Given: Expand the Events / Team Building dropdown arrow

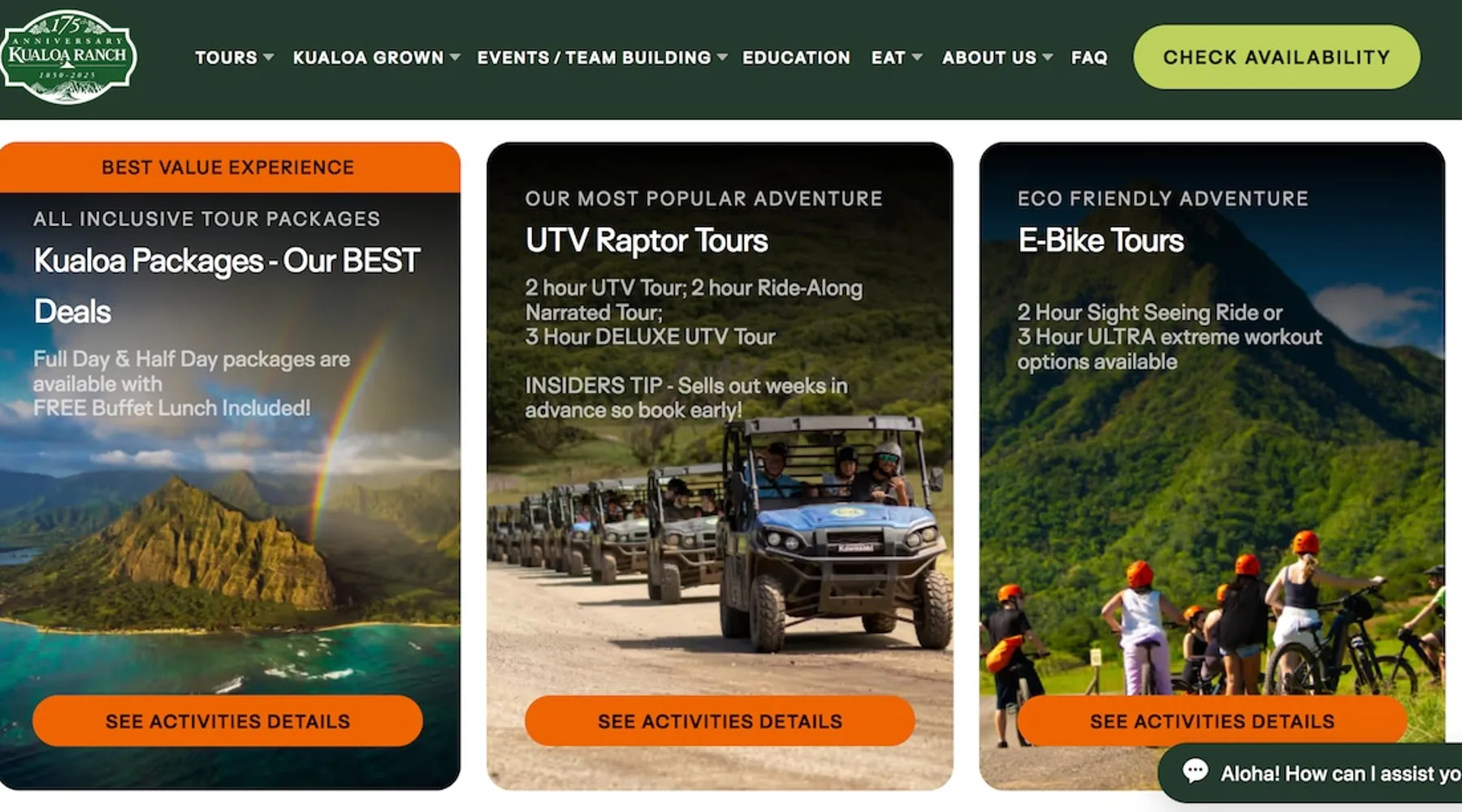Looking at the screenshot, I should coord(722,58).
